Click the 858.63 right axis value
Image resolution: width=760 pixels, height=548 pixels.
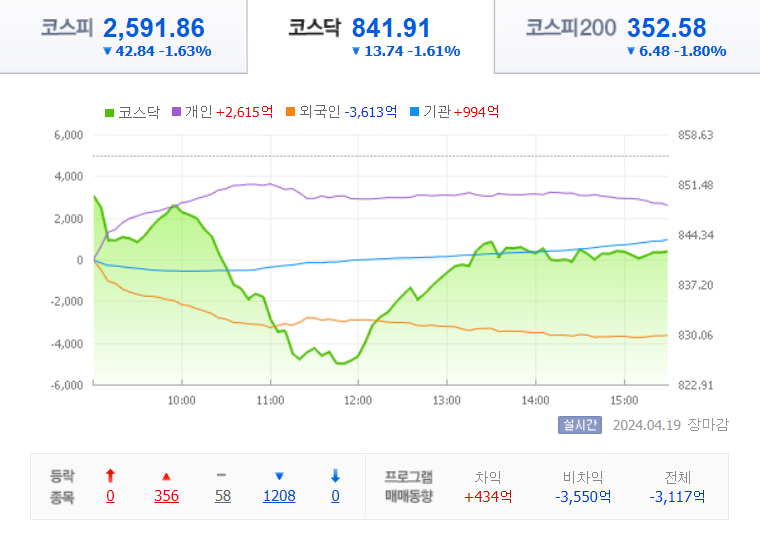click(x=696, y=135)
